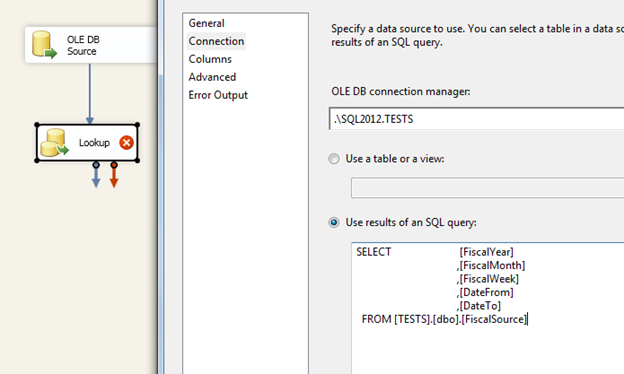Open the disabled table or view combo box
The width and height of the screenshot is (624, 374).
488,188
